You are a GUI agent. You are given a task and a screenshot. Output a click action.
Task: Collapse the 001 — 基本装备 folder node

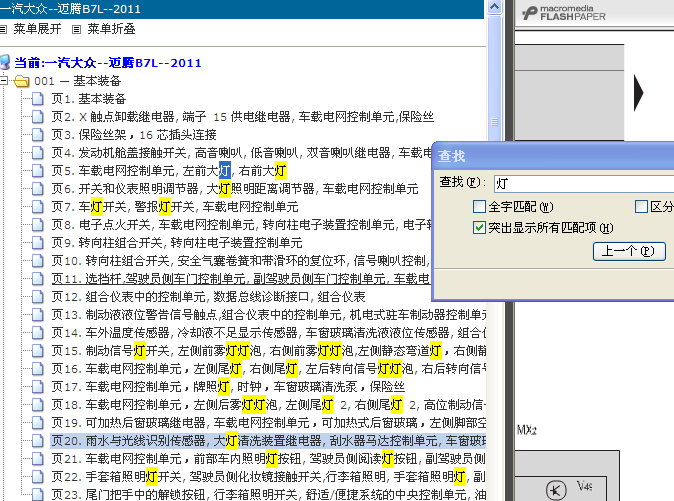pyautogui.click(x=4, y=80)
